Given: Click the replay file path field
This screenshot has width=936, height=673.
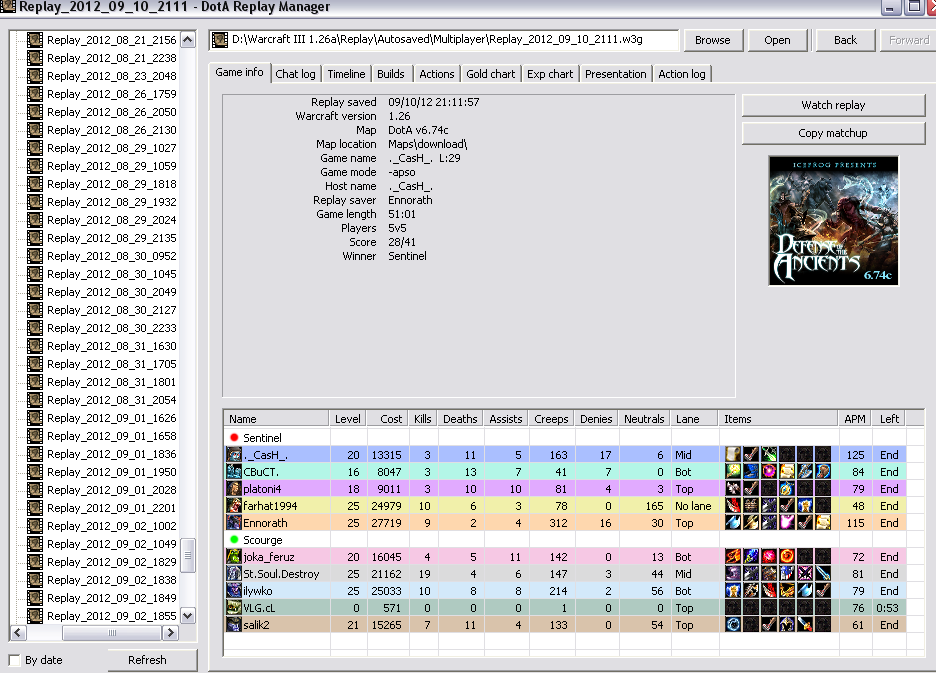Looking at the screenshot, I should point(444,40).
